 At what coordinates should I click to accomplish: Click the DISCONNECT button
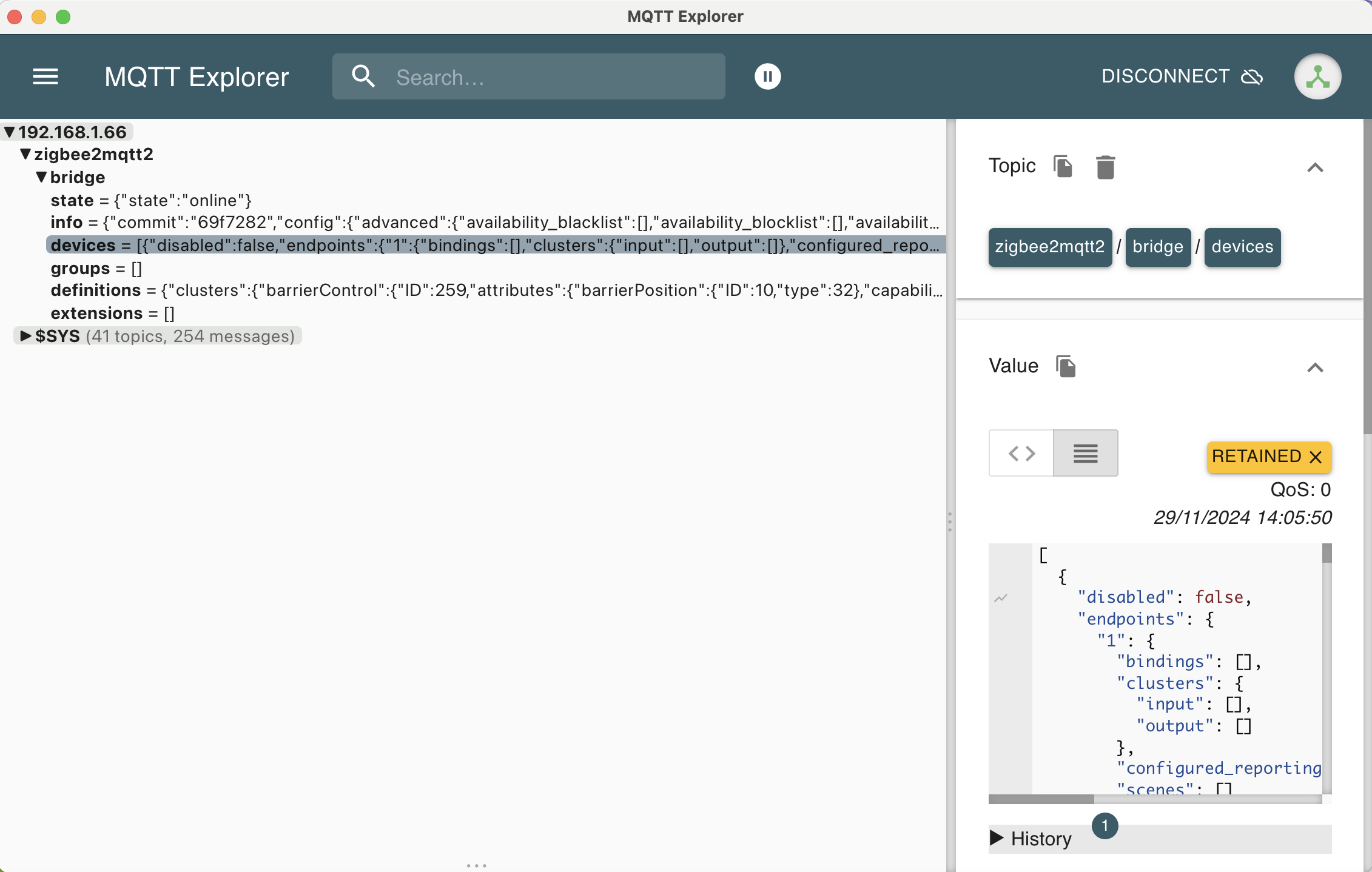click(1165, 76)
